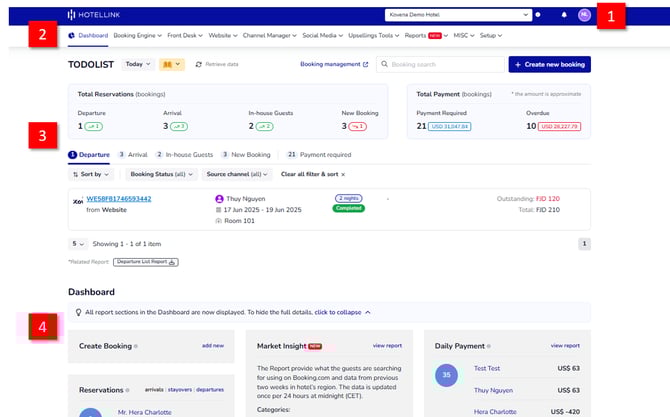The height and width of the screenshot is (417, 670).
Task: Open the Booking Status filter dropdown
Action: coord(162,174)
